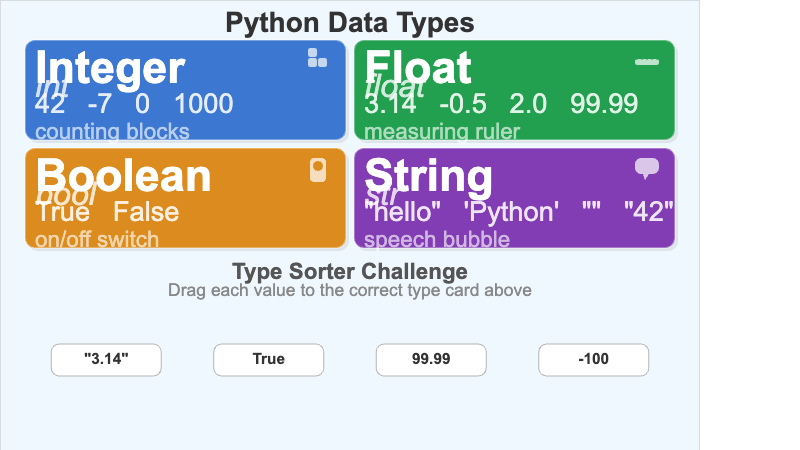Click the Boolean card heading
Viewport: 800px width, 450px height.
click(123, 176)
